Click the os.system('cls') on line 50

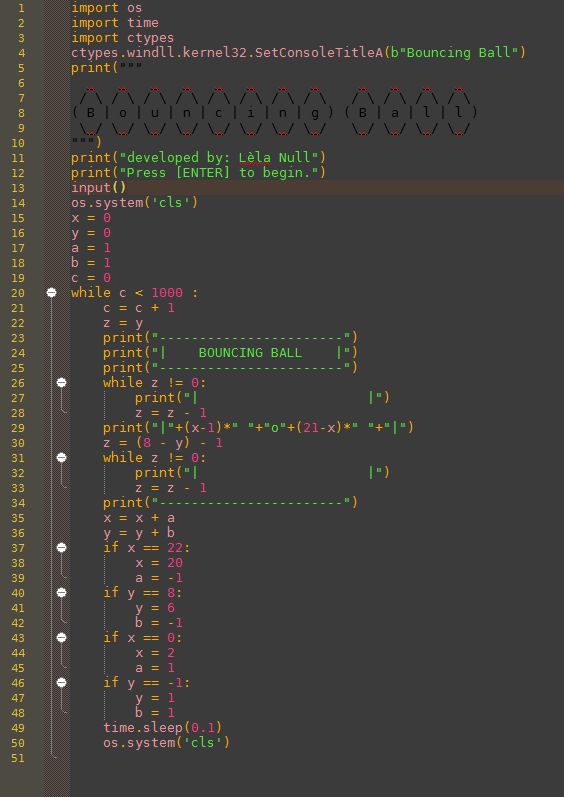(167, 743)
